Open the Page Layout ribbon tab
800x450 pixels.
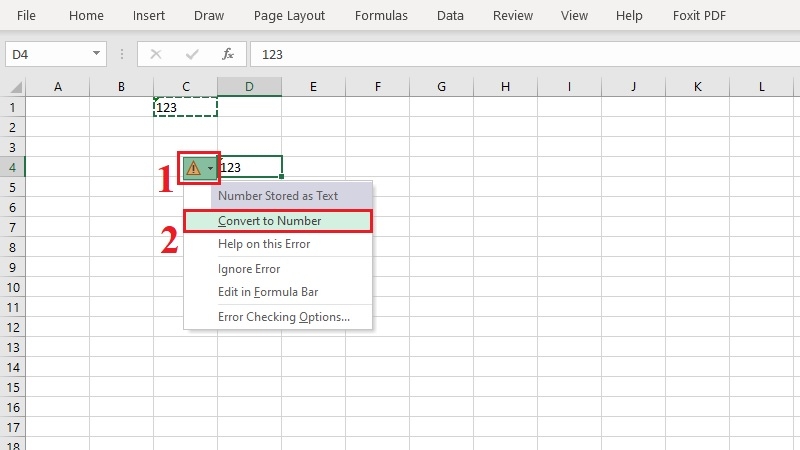289,15
